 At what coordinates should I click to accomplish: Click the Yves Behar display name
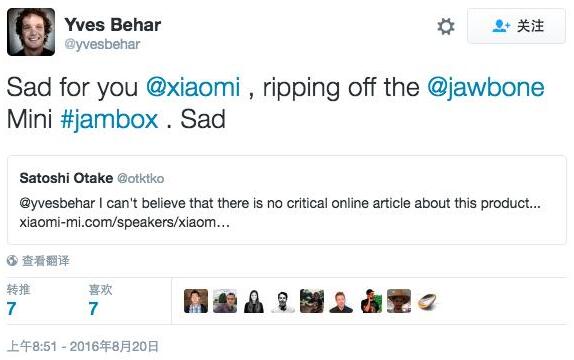pyautogui.click(x=113, y=25)
